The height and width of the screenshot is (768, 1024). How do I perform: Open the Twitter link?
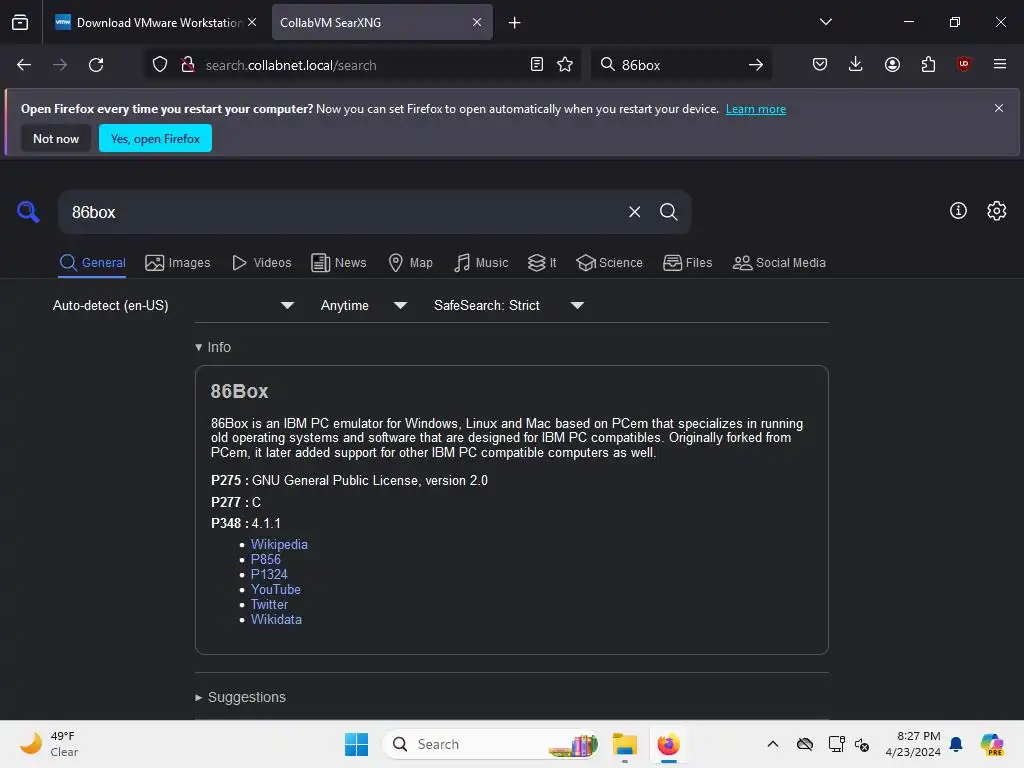point(269,605)
